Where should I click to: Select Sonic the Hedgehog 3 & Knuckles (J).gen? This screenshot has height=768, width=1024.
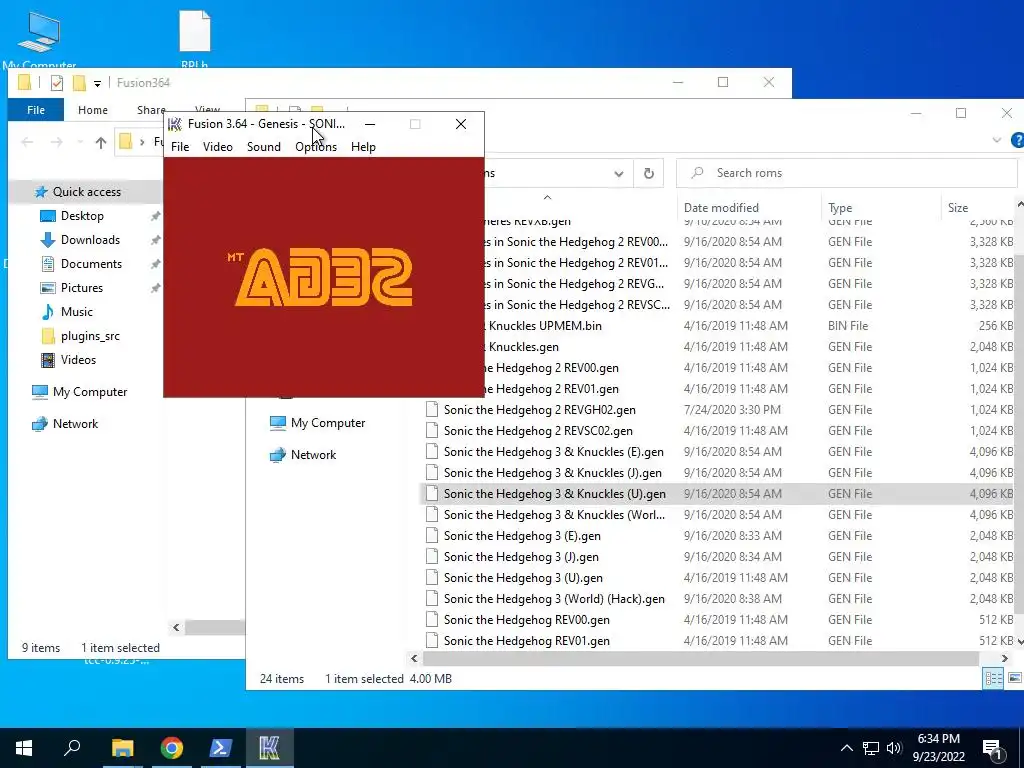tap(552, 473)
